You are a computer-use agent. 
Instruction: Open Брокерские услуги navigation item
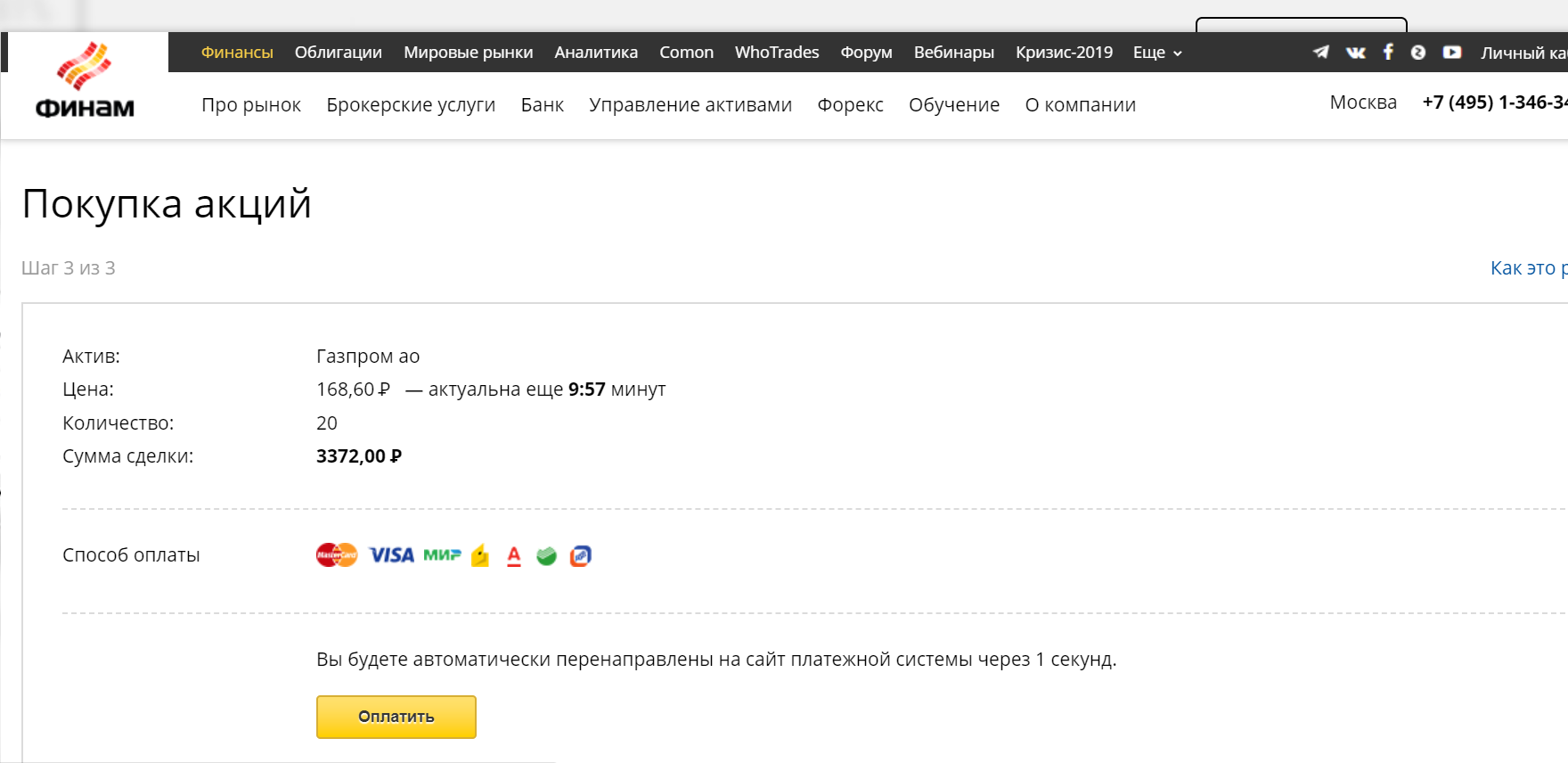[x=411, y=105]
